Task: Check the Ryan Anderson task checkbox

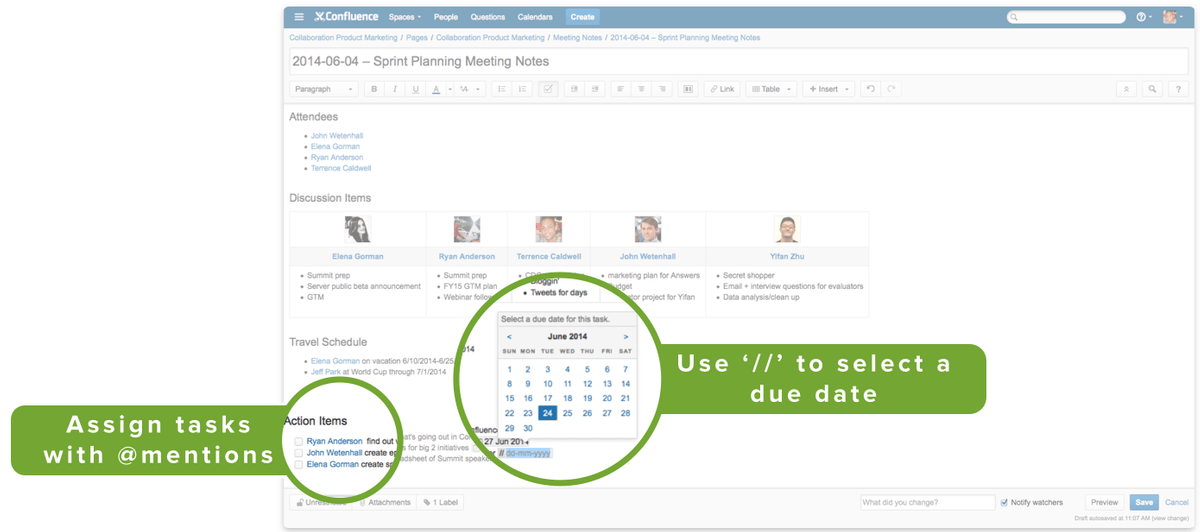Action: click(x=298, y=441)
